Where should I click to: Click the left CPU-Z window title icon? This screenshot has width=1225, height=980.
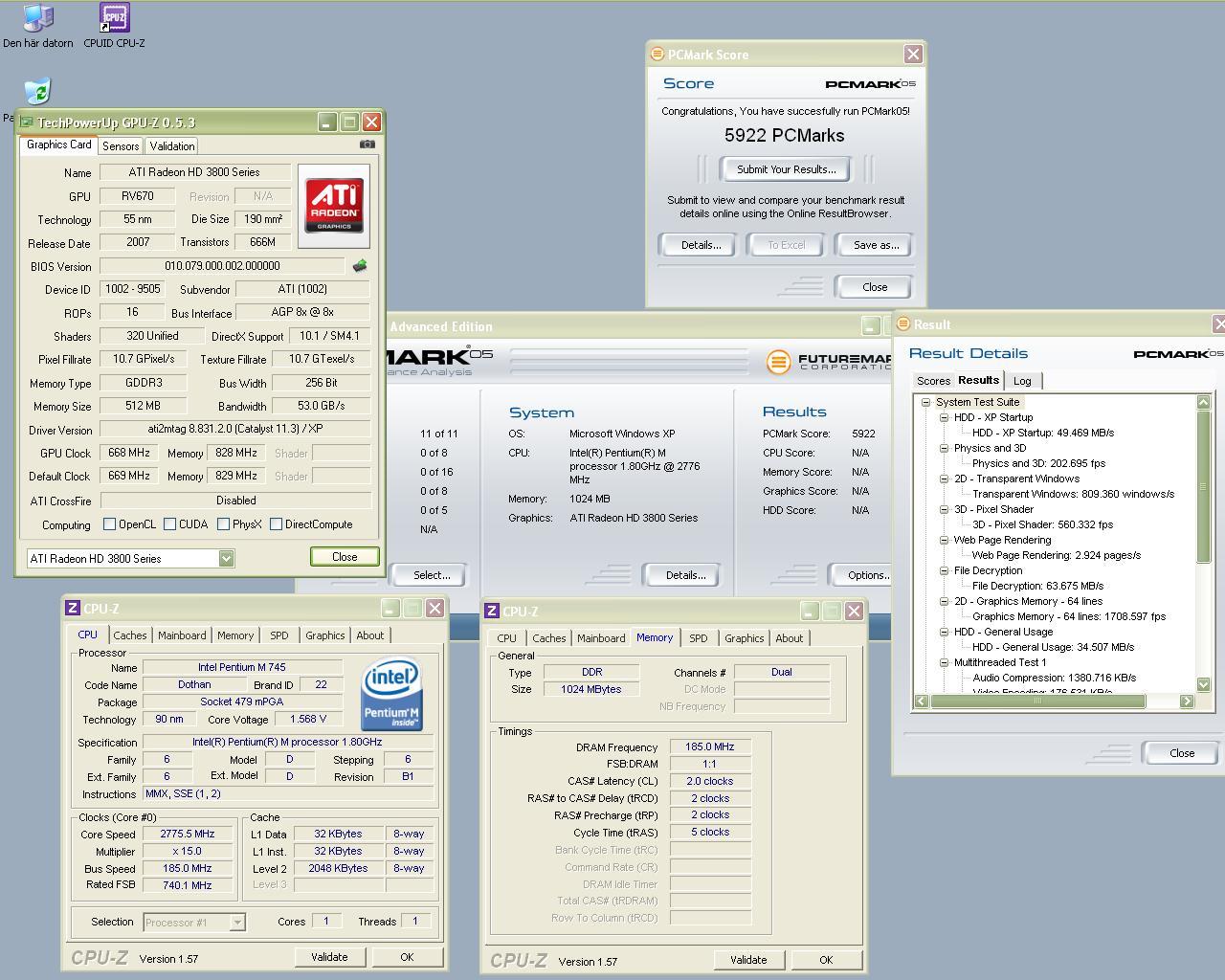73,608
